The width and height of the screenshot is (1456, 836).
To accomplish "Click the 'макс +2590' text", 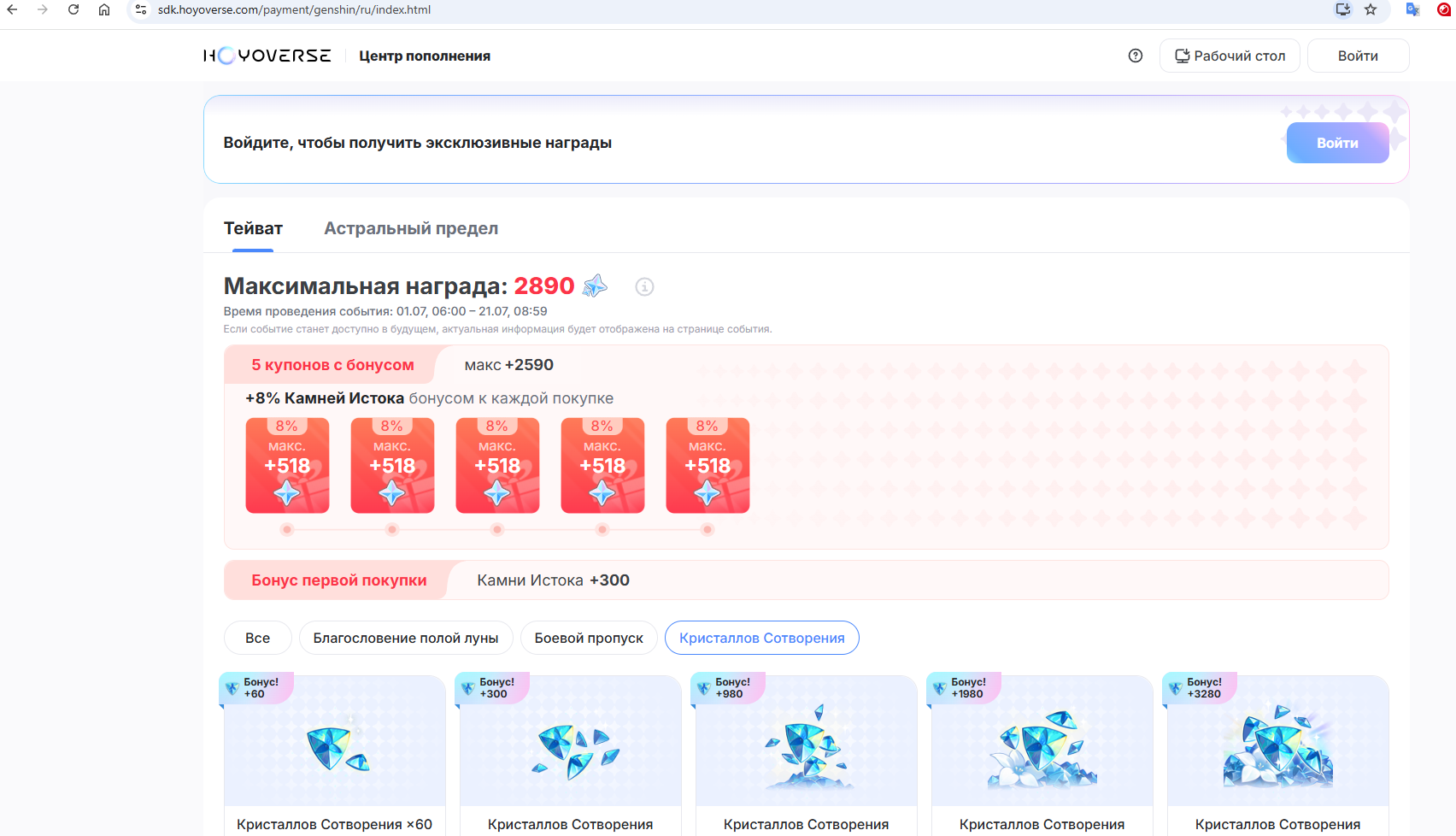I will click(x=509, y=365).
